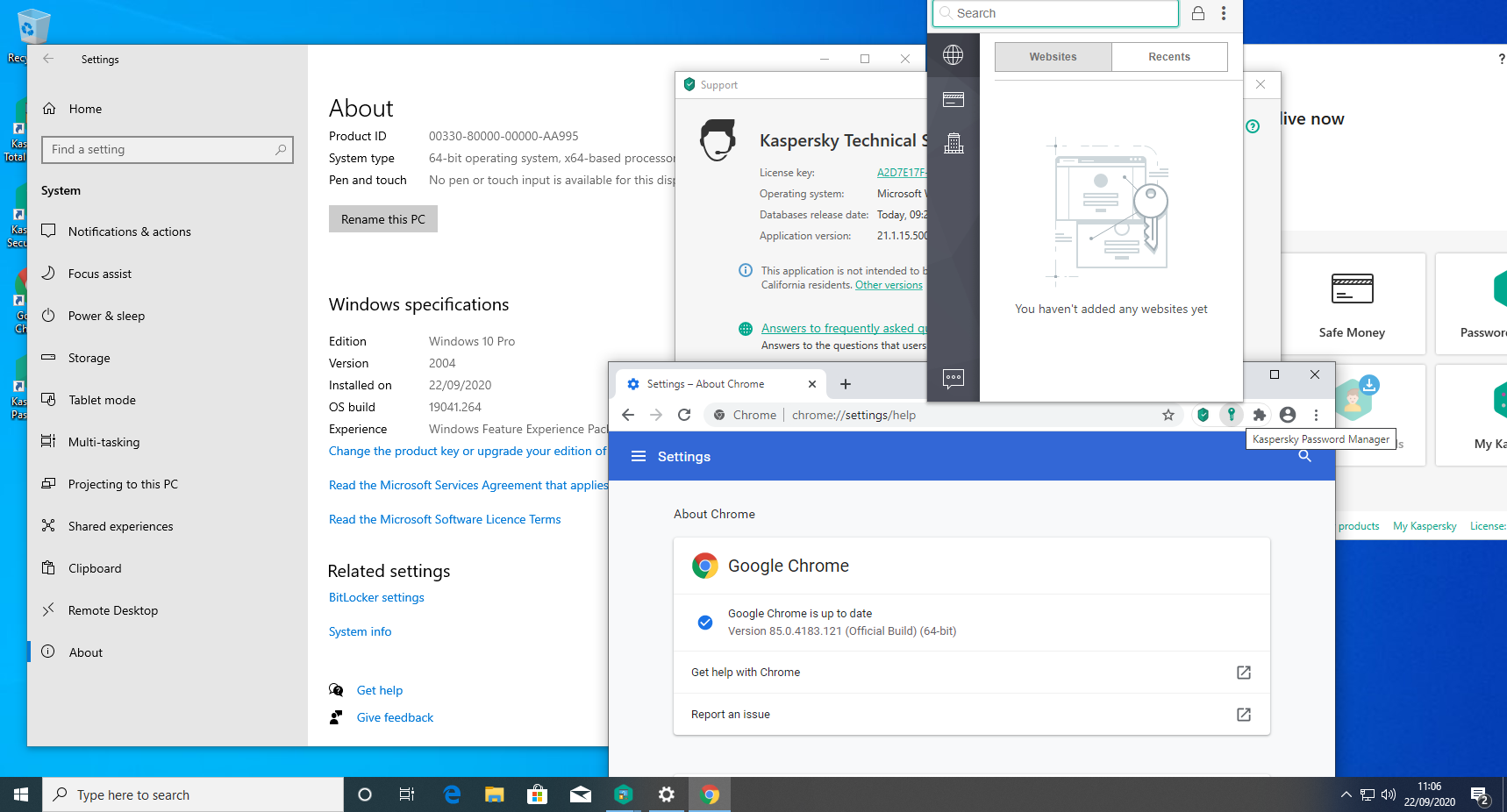This screenshot has height=812, width=1507.
Task: Open the BitLocker settings link
Action: pos(376,597)
